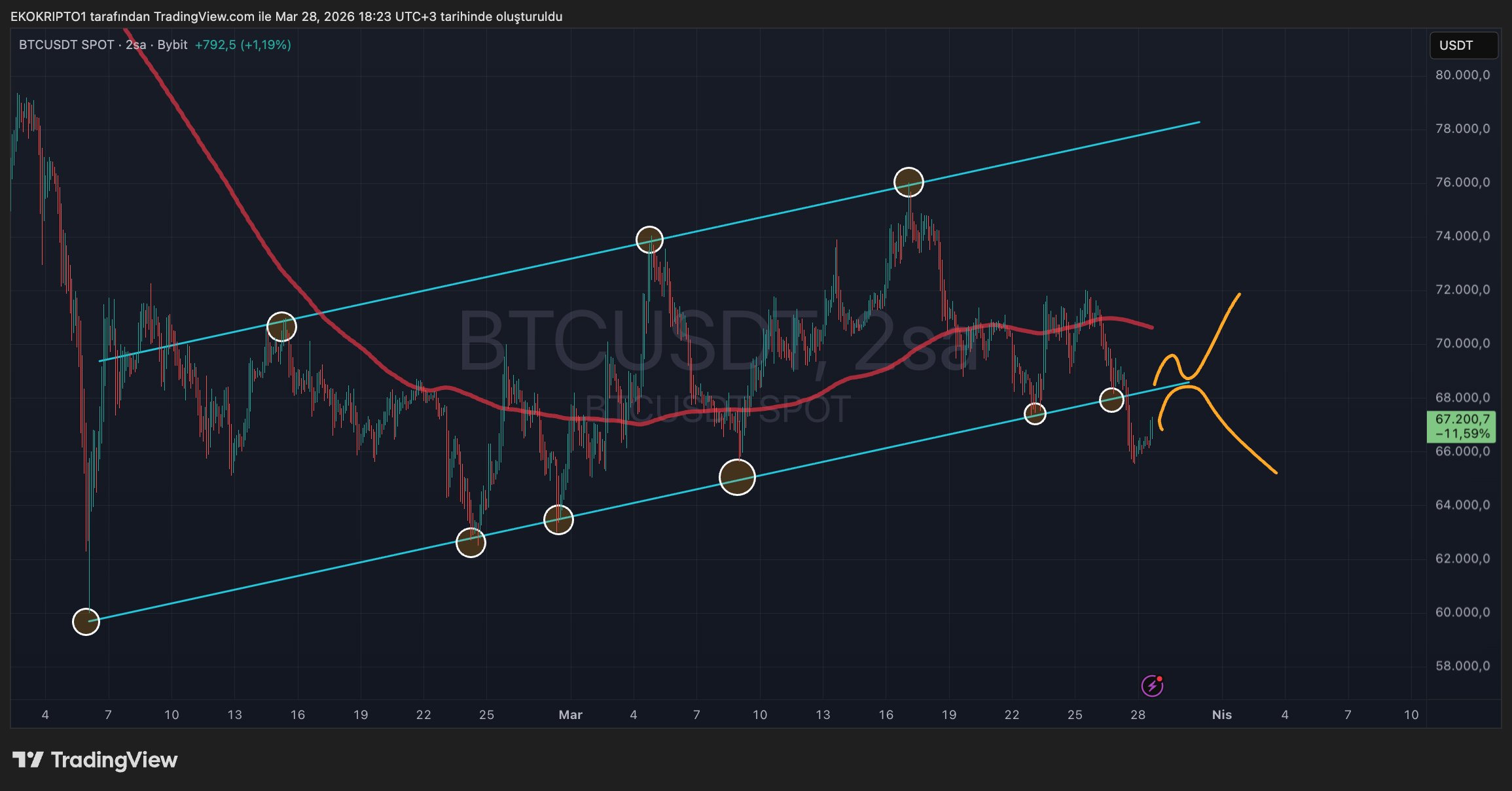Image resolution: width=1512 pixels, height=791 pixels.
Task: Select the highest circle marker near 76.000
Action: click(x=909, y=182)
